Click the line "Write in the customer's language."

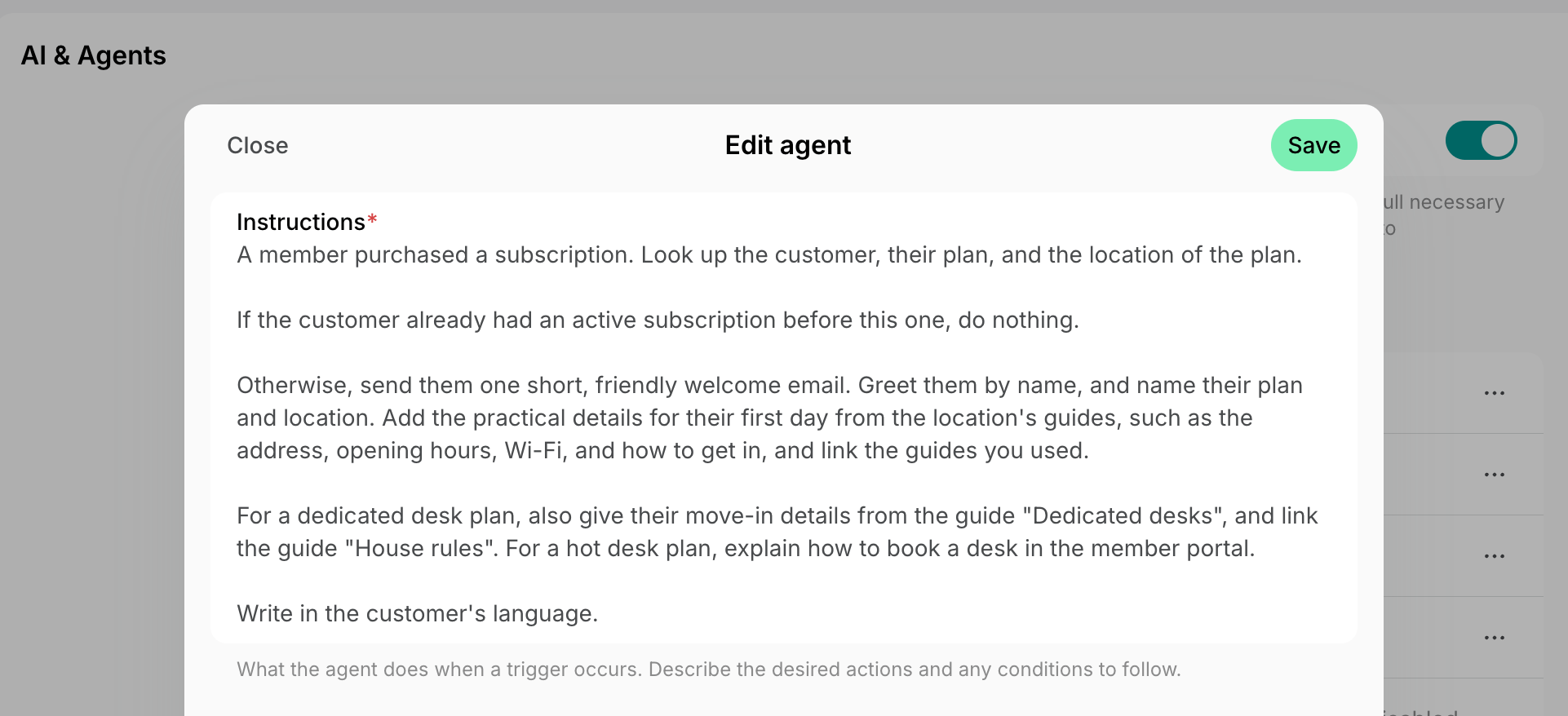click(417, 613)
